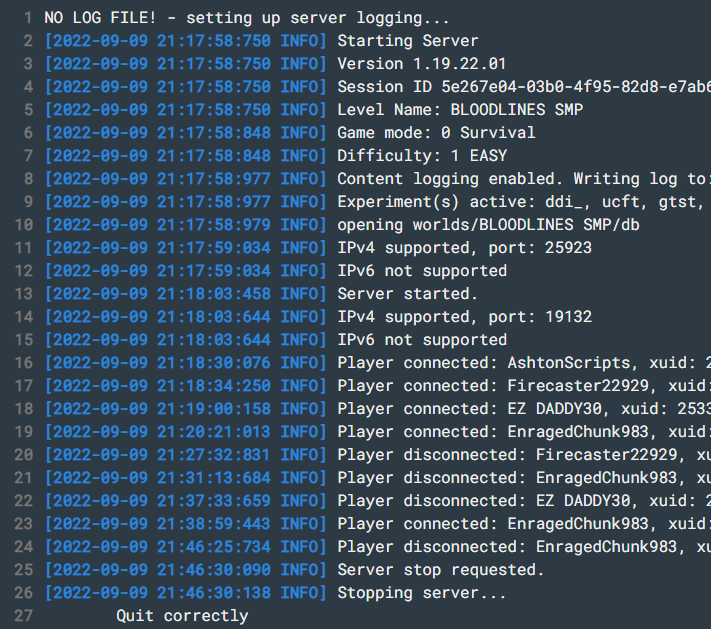Click 'Game mode: 0 Survival' entry
The width and height of the screenshot is (711, 629).
tap(436, 133)
